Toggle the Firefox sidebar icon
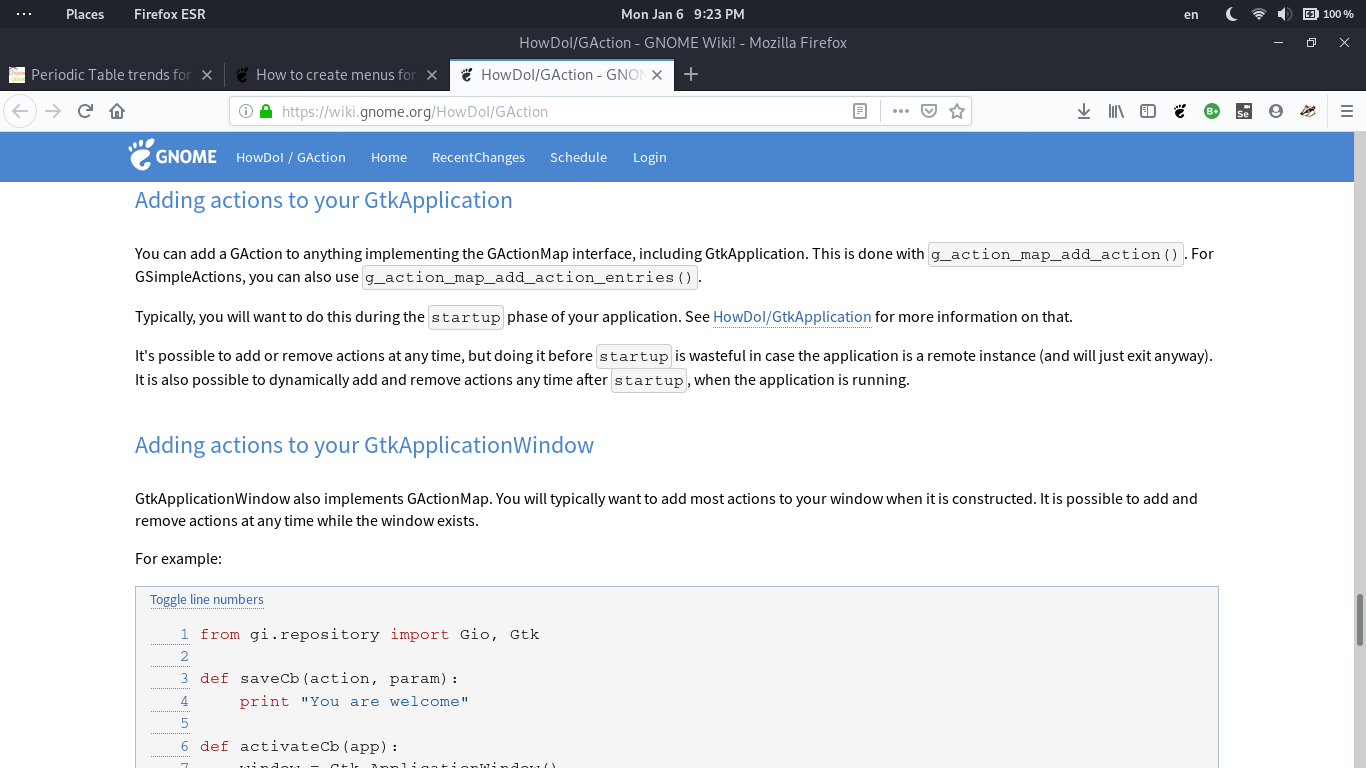The height and width of the screenshot is (768, 1366). [1148, 111]
